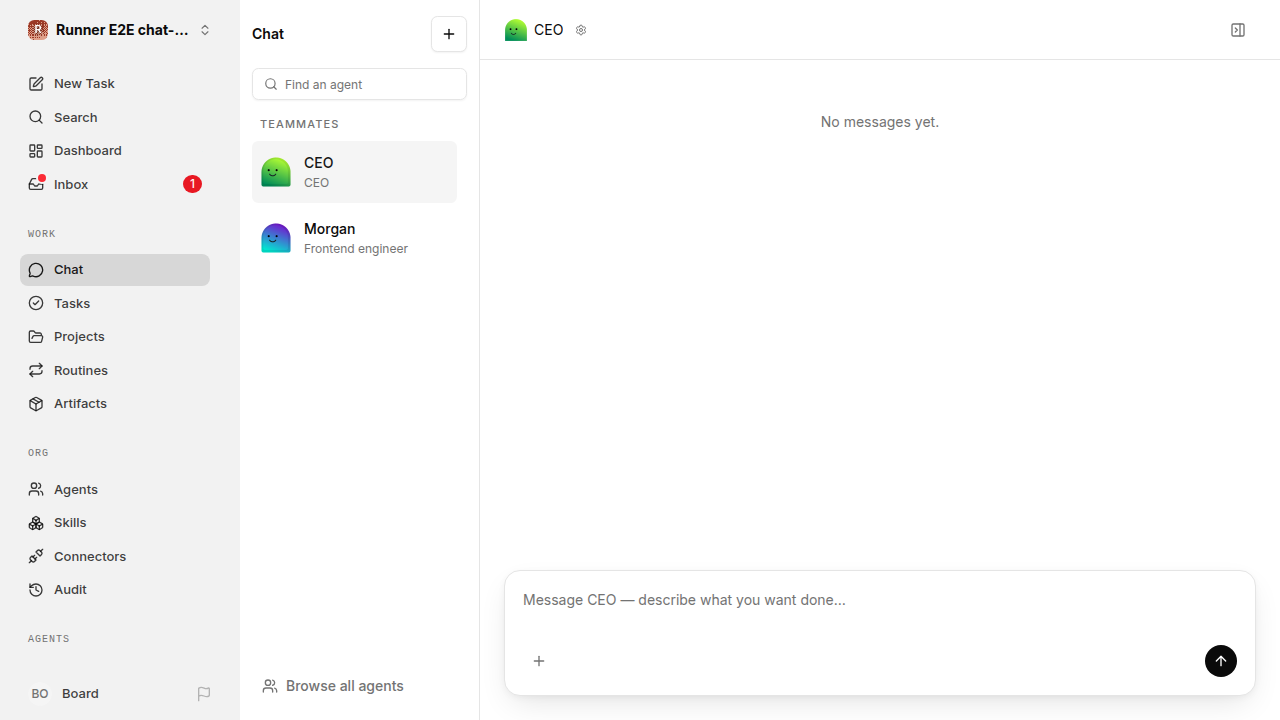Screen dimensions: 1280x720
Task: Click the Artifacts box icon
Action: (36, 404)
